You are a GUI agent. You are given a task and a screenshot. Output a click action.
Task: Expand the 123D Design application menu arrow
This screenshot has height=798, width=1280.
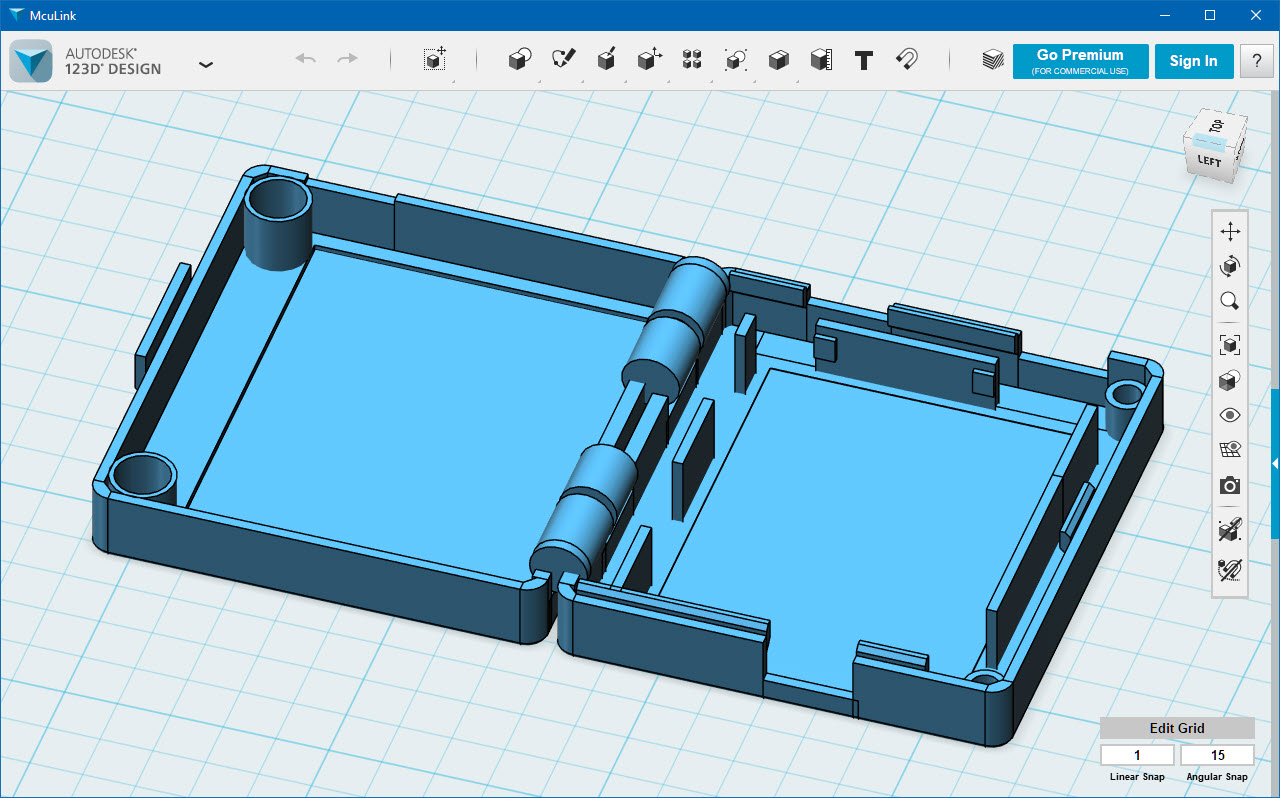(206, 64)
